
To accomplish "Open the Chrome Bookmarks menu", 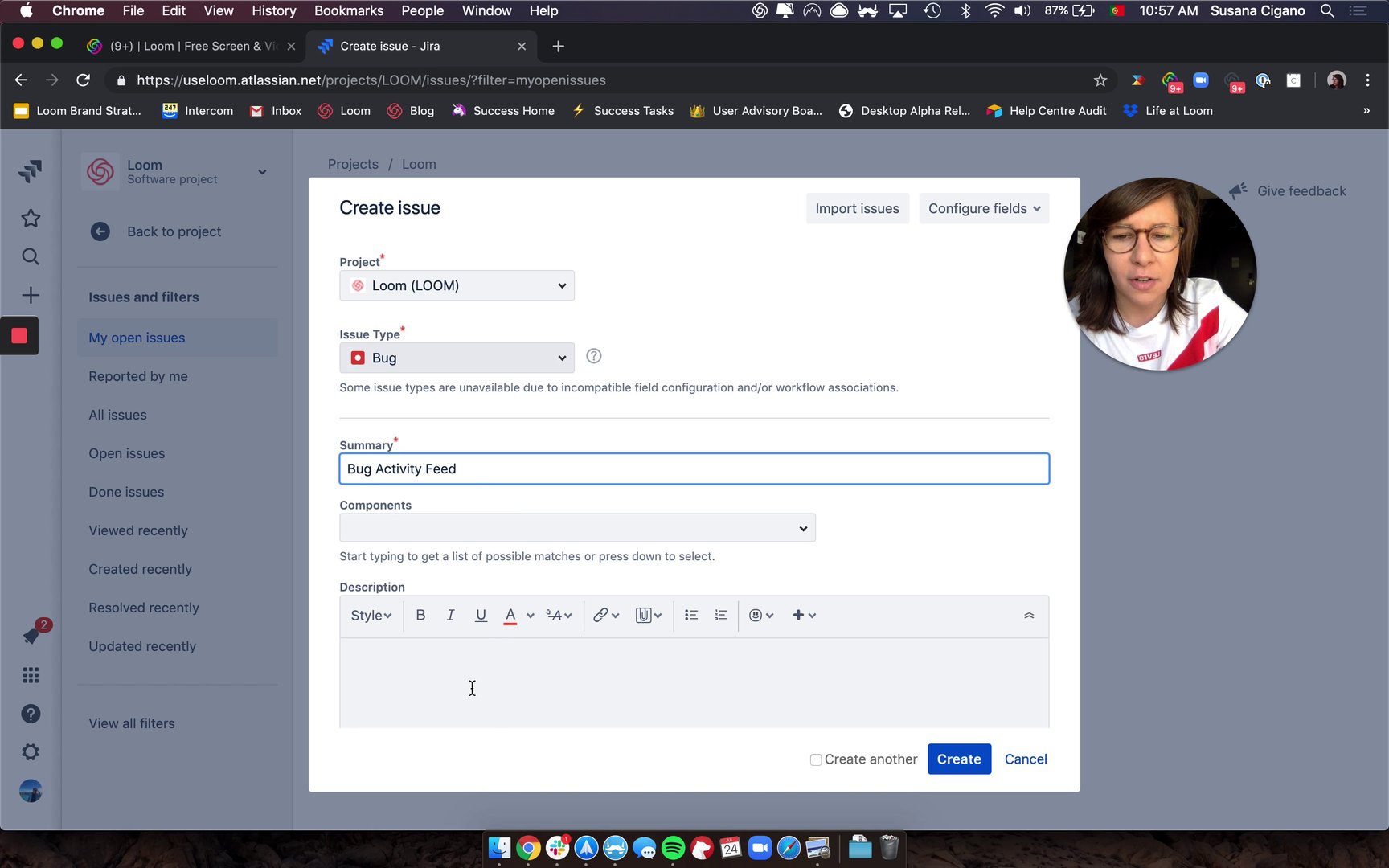I will (349, 10).
